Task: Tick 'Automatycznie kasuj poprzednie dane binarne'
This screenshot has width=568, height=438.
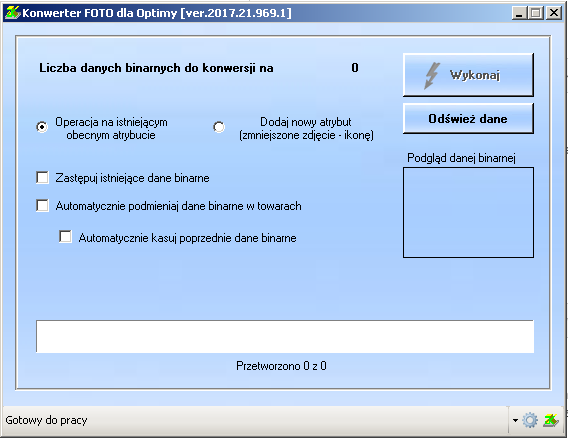Action: [65, 237]
